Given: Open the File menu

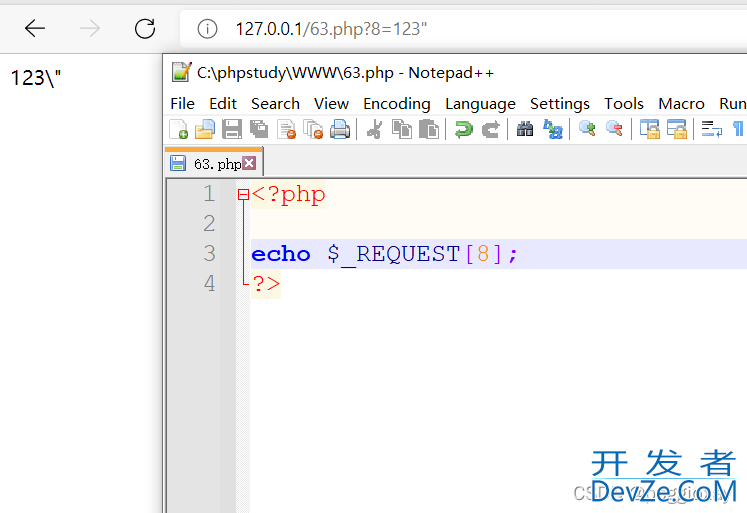Looking at the screenshot, I should click(x=182, y=103).
